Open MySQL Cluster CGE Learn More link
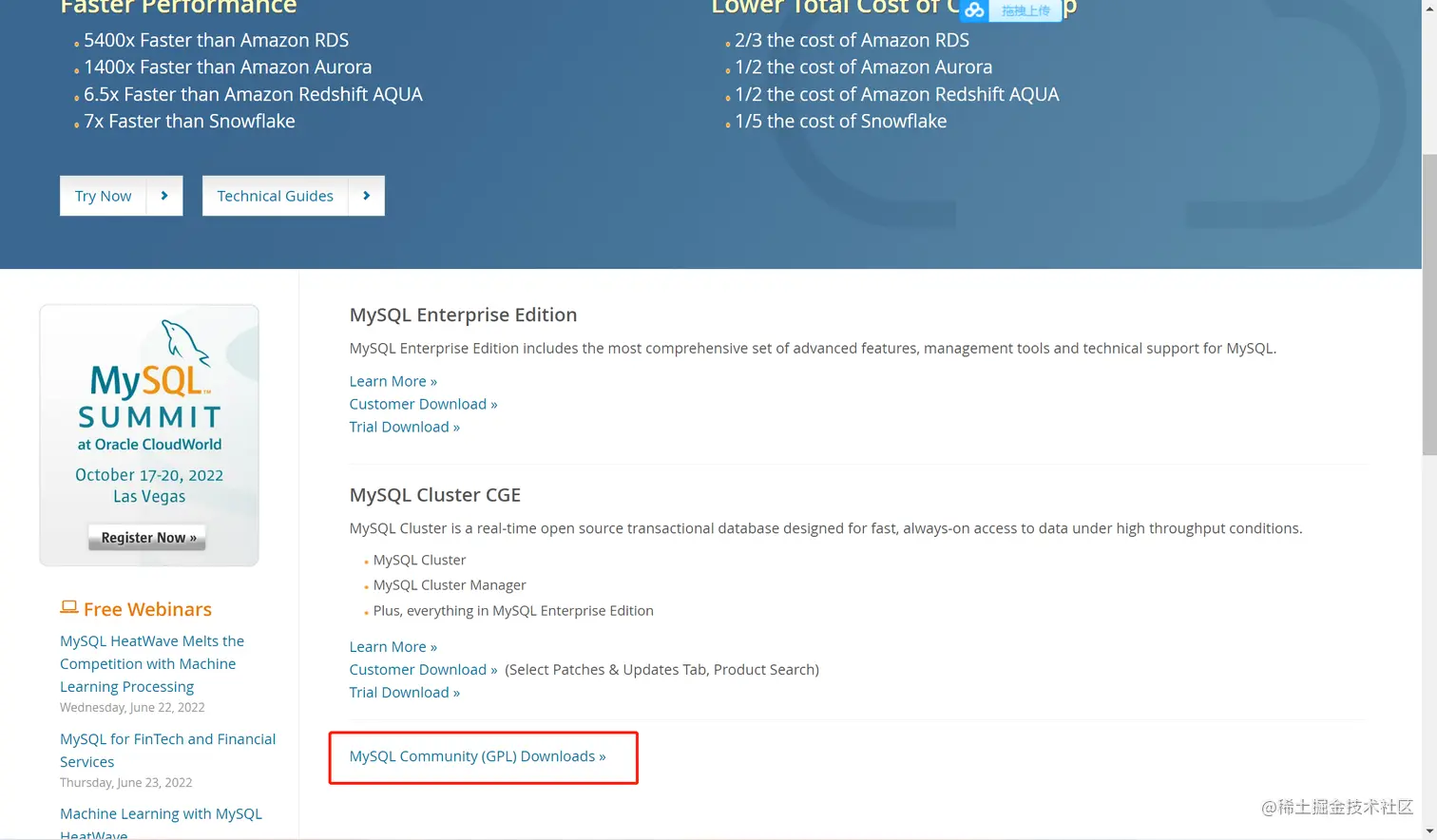 click(393, 646)
